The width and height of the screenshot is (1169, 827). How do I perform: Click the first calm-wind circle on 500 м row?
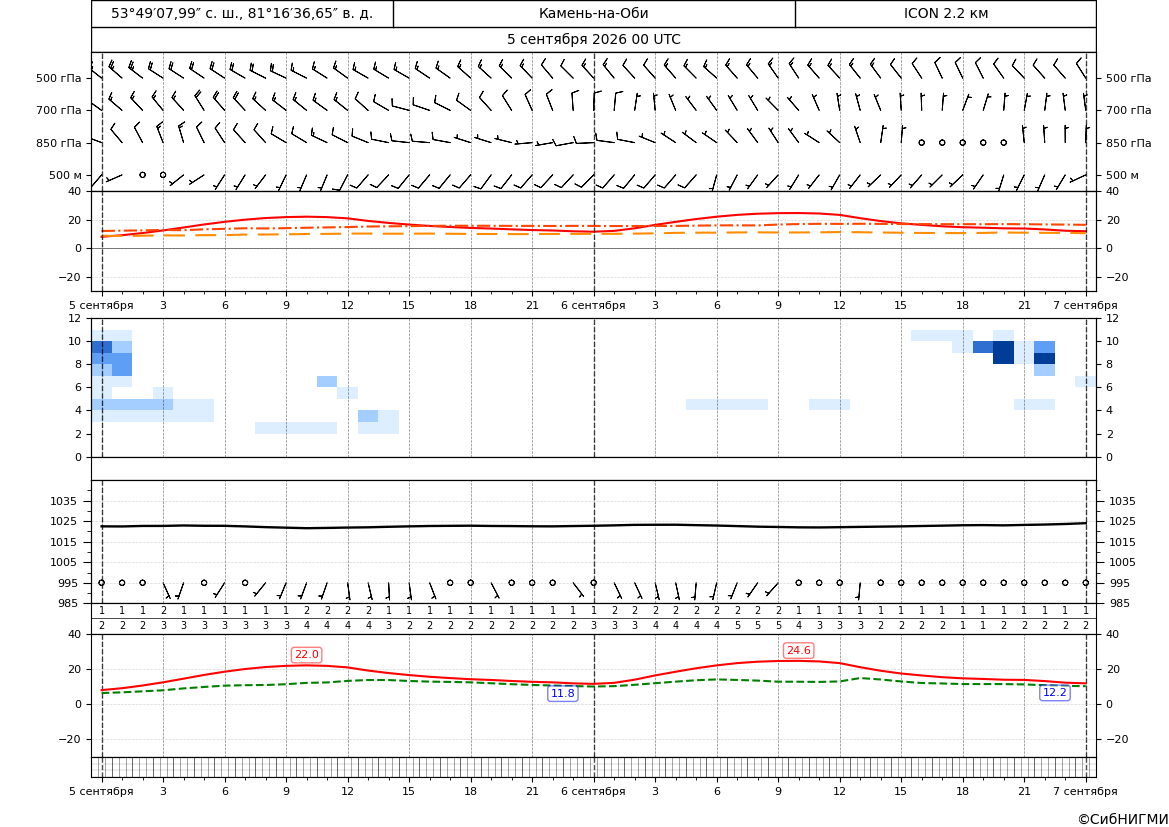(142, 174)
